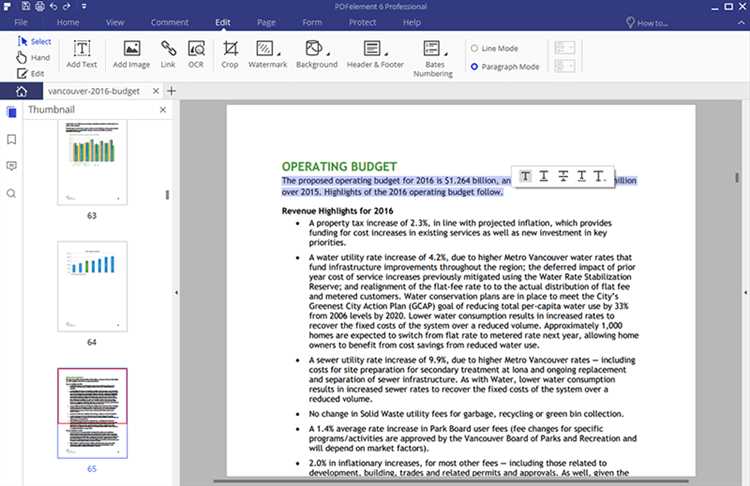Open a new tab with plus button
This screenshot has height=486, width=750.
[x=171, y=91]
